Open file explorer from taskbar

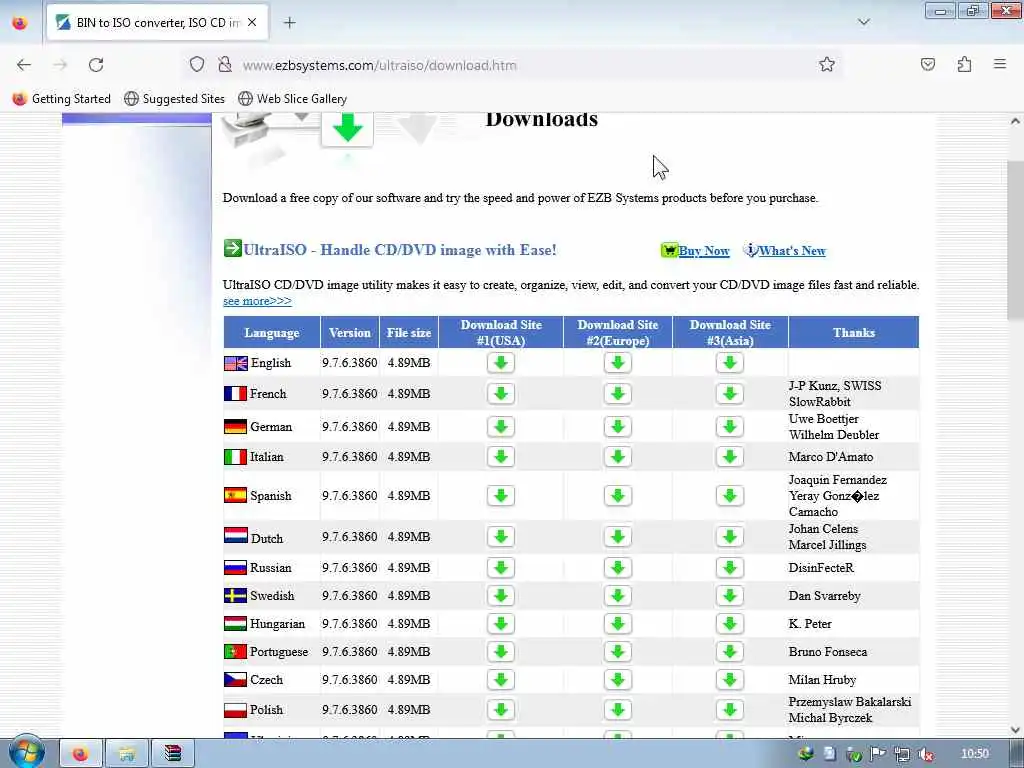tap(127, 754)
